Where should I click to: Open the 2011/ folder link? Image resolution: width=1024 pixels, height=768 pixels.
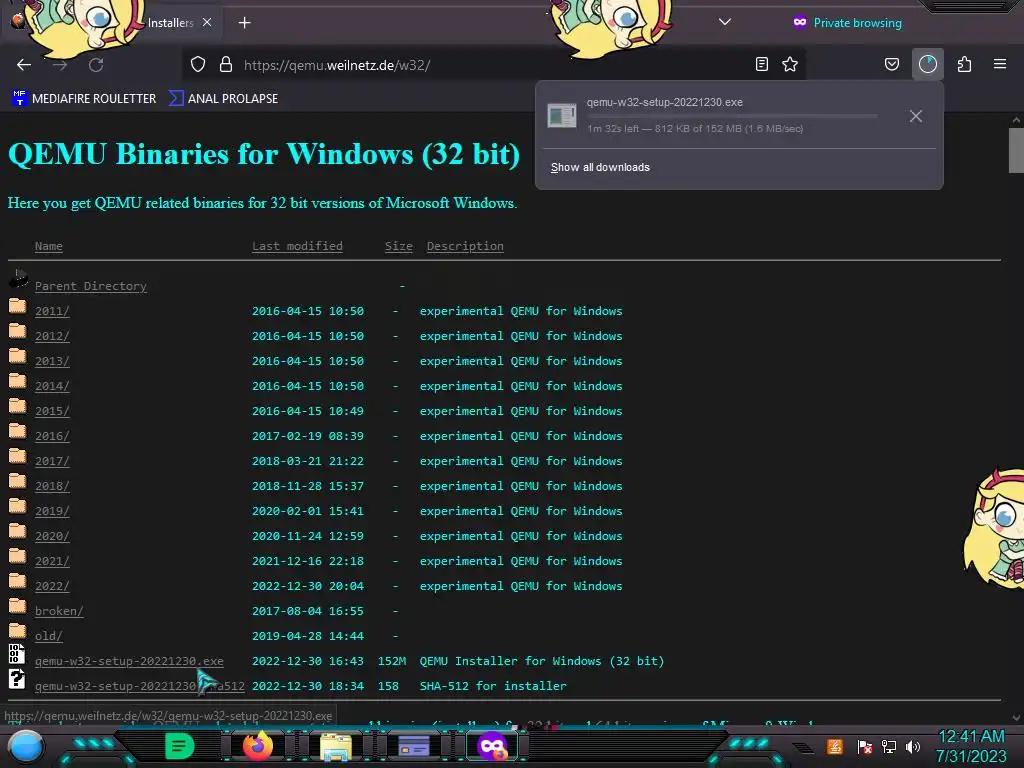[x=52, y=311]
